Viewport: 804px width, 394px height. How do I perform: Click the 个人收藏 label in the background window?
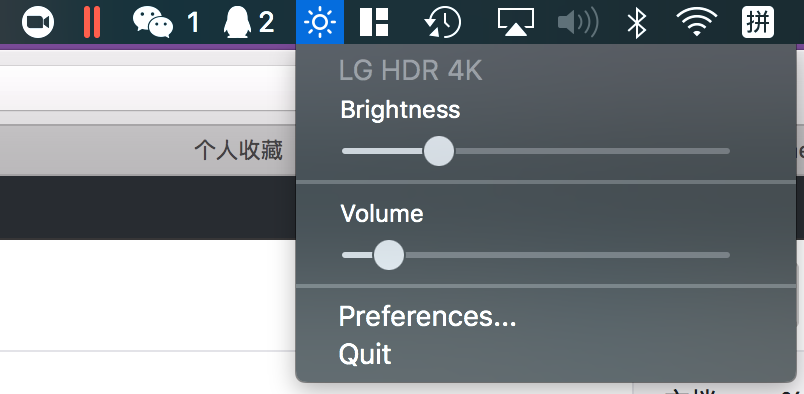(238, 150)
